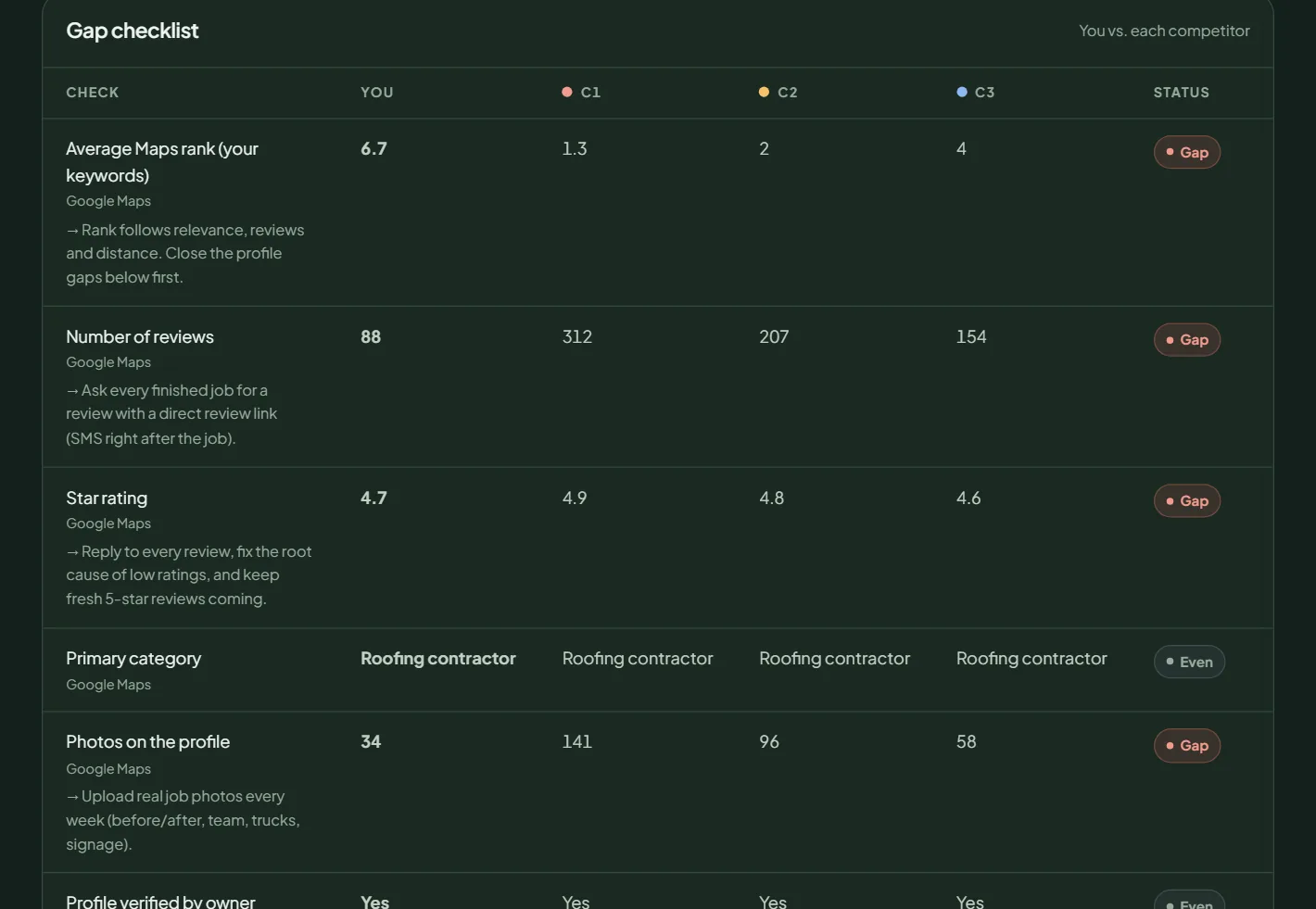Click the "Primary category" row title

click(x=133, y=658)
